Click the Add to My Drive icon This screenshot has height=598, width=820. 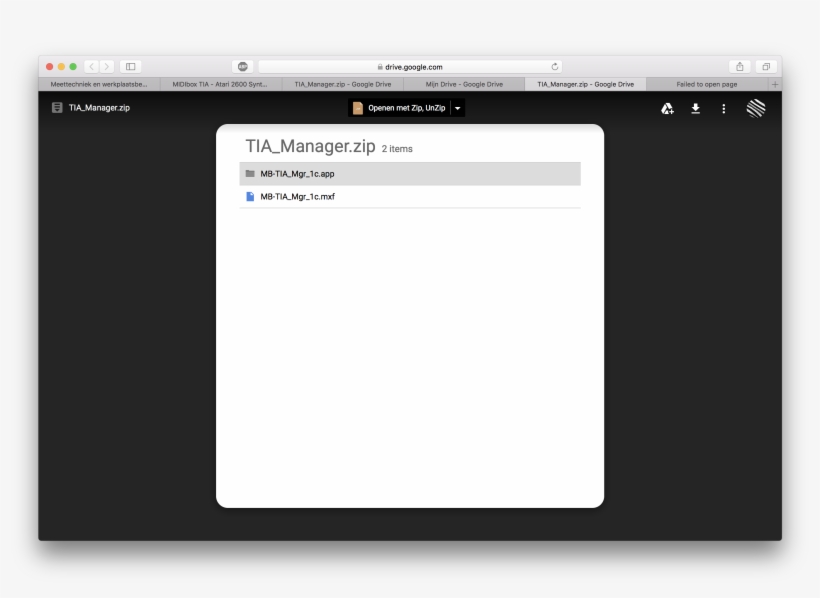667,108
